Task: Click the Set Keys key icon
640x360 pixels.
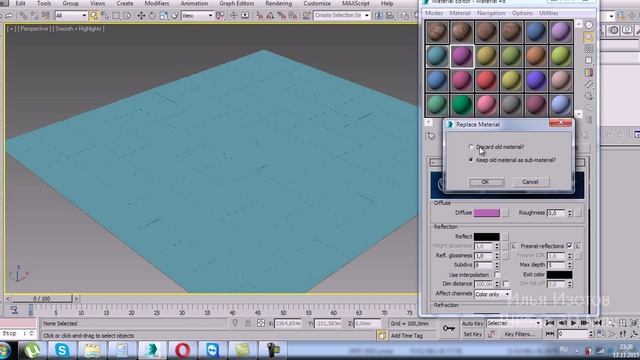Action: tap(449, 329)
